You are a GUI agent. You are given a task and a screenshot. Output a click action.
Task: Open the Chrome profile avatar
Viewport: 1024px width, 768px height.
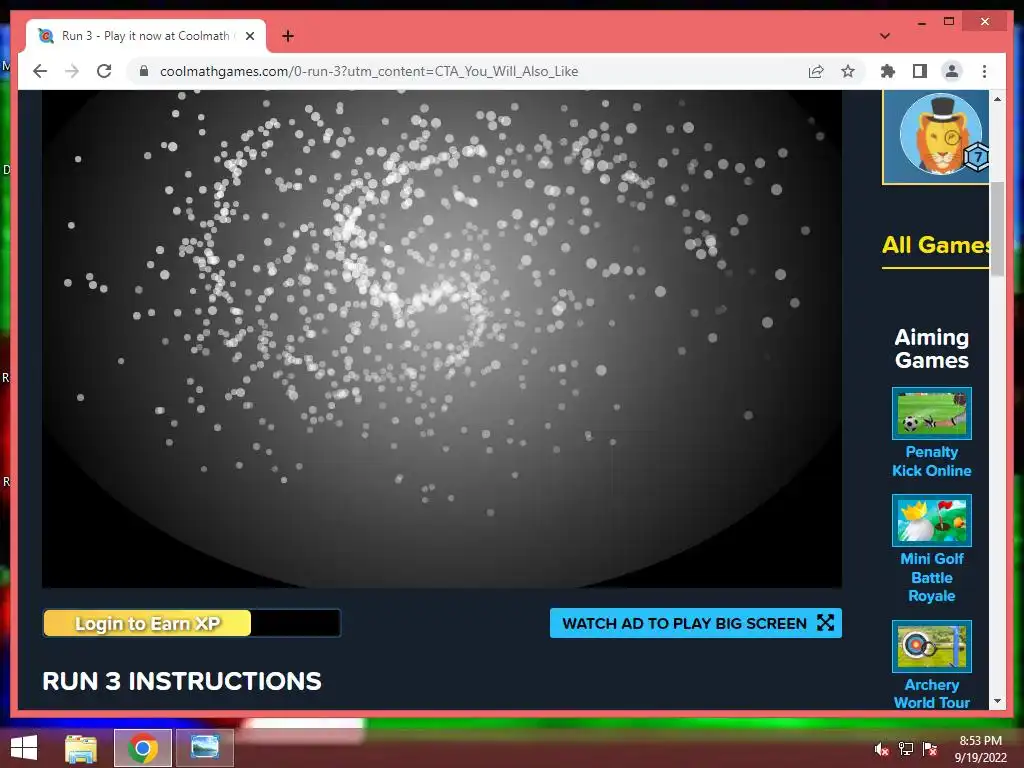coord(952,71)
